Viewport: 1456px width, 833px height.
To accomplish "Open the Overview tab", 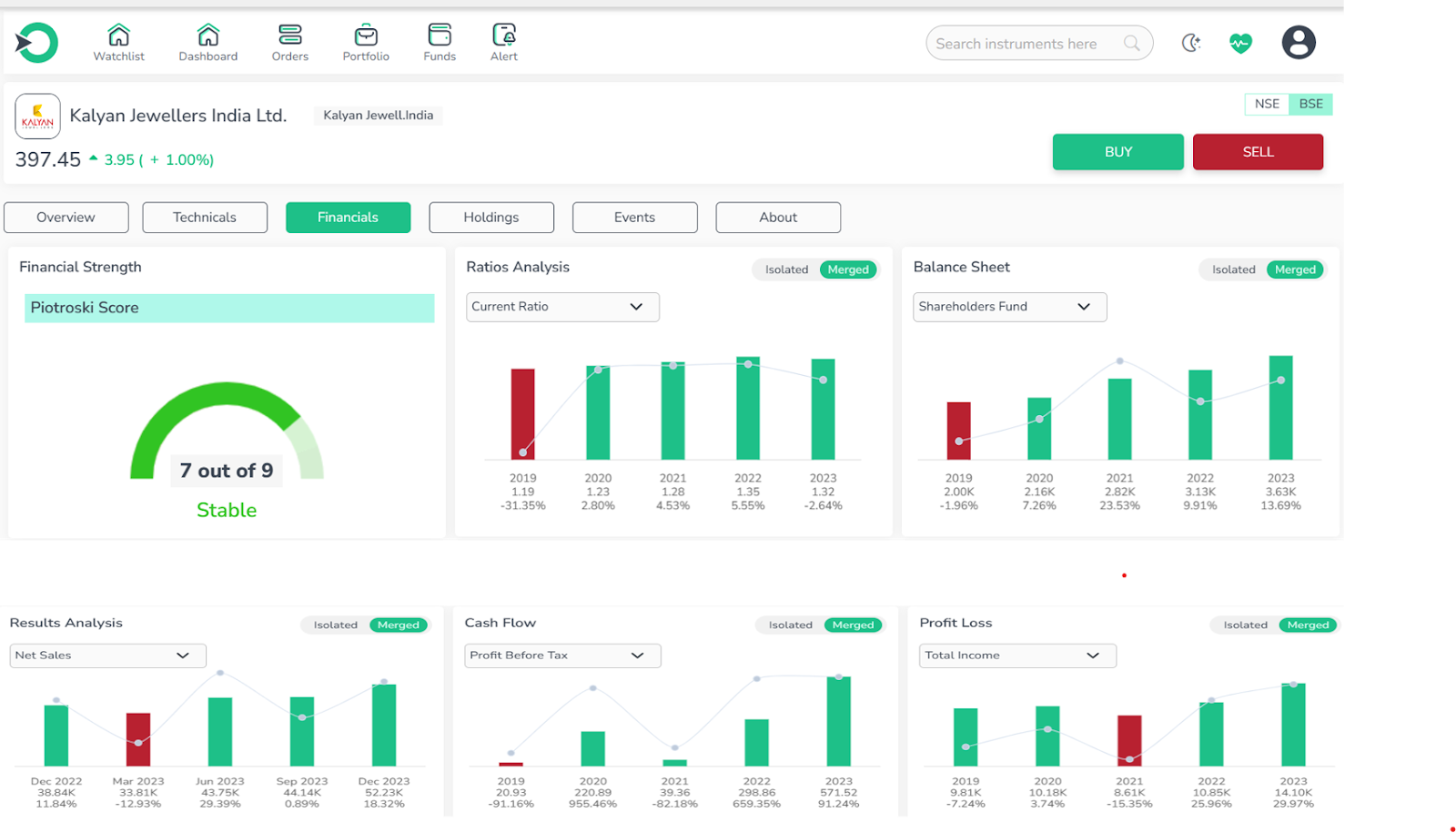I will (66, 218).
